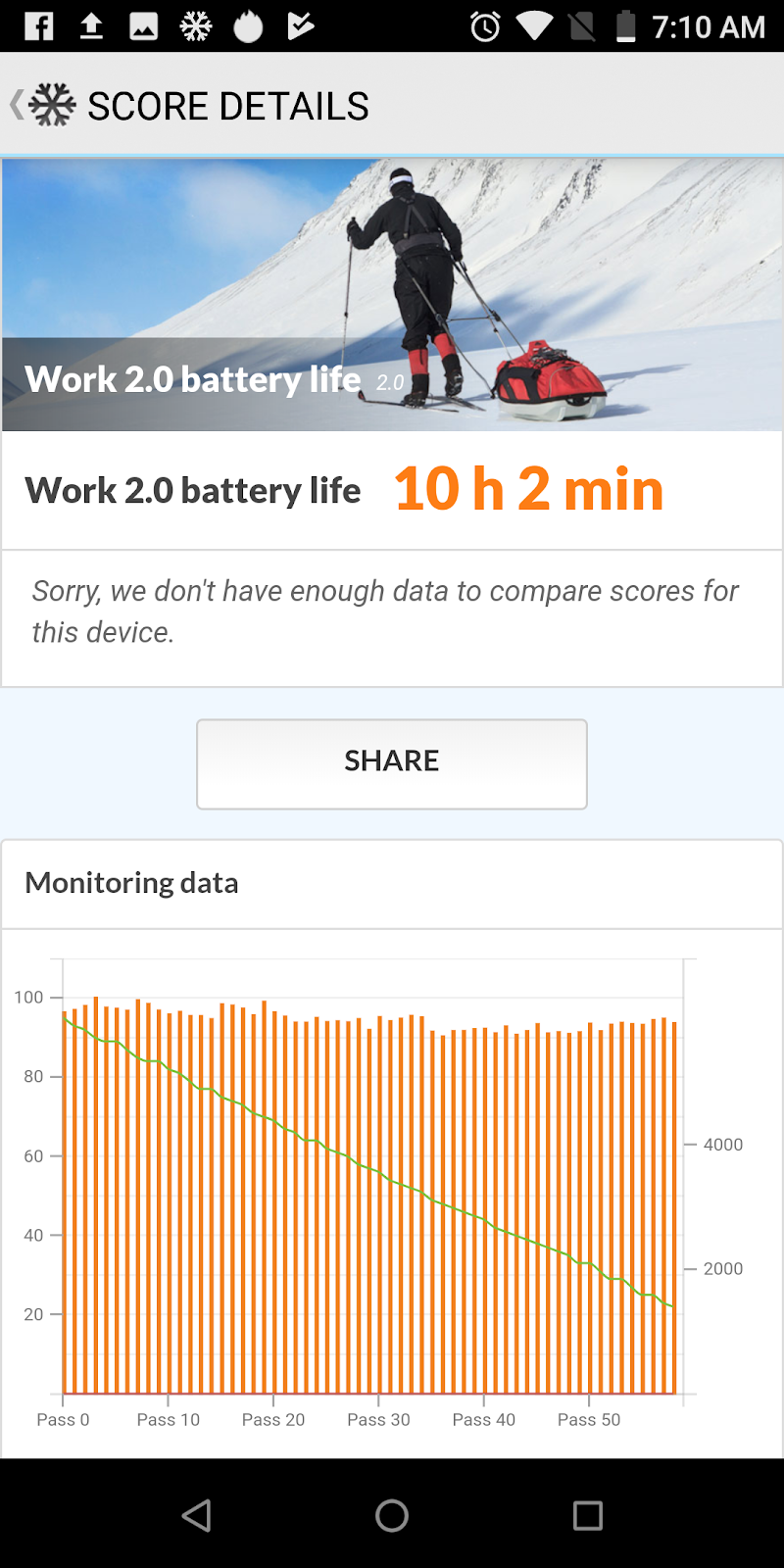Tap the snowflake notification icon in status bar
Screen dimensions: 784x1568
tap(196, 26)
